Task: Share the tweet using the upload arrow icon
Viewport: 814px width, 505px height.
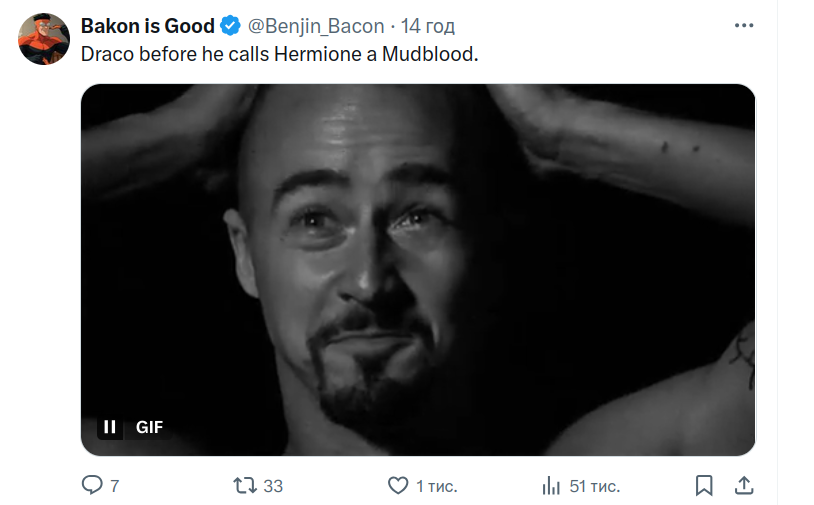Action: pos(743,485)
